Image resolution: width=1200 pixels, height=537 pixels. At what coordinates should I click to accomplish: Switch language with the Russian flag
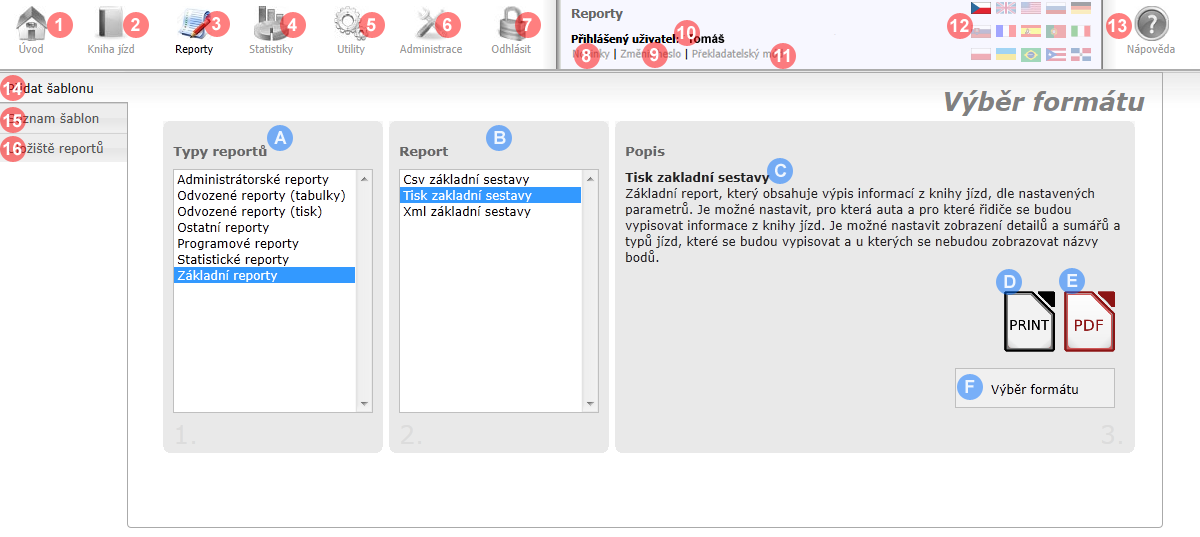(x=1056, y=8)
